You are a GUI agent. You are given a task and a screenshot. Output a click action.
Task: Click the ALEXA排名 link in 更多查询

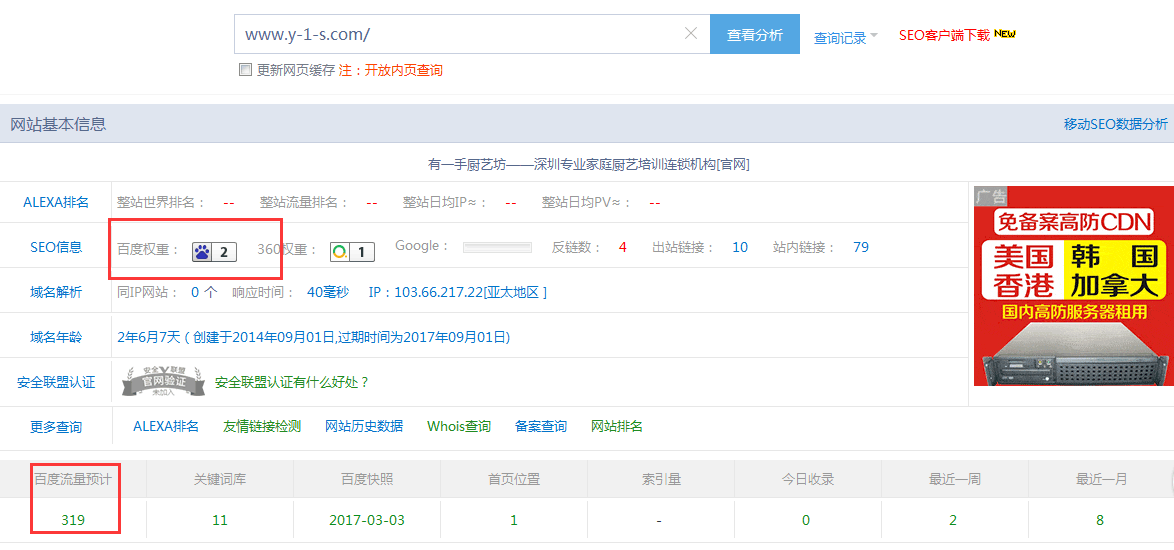click(166, 426)
